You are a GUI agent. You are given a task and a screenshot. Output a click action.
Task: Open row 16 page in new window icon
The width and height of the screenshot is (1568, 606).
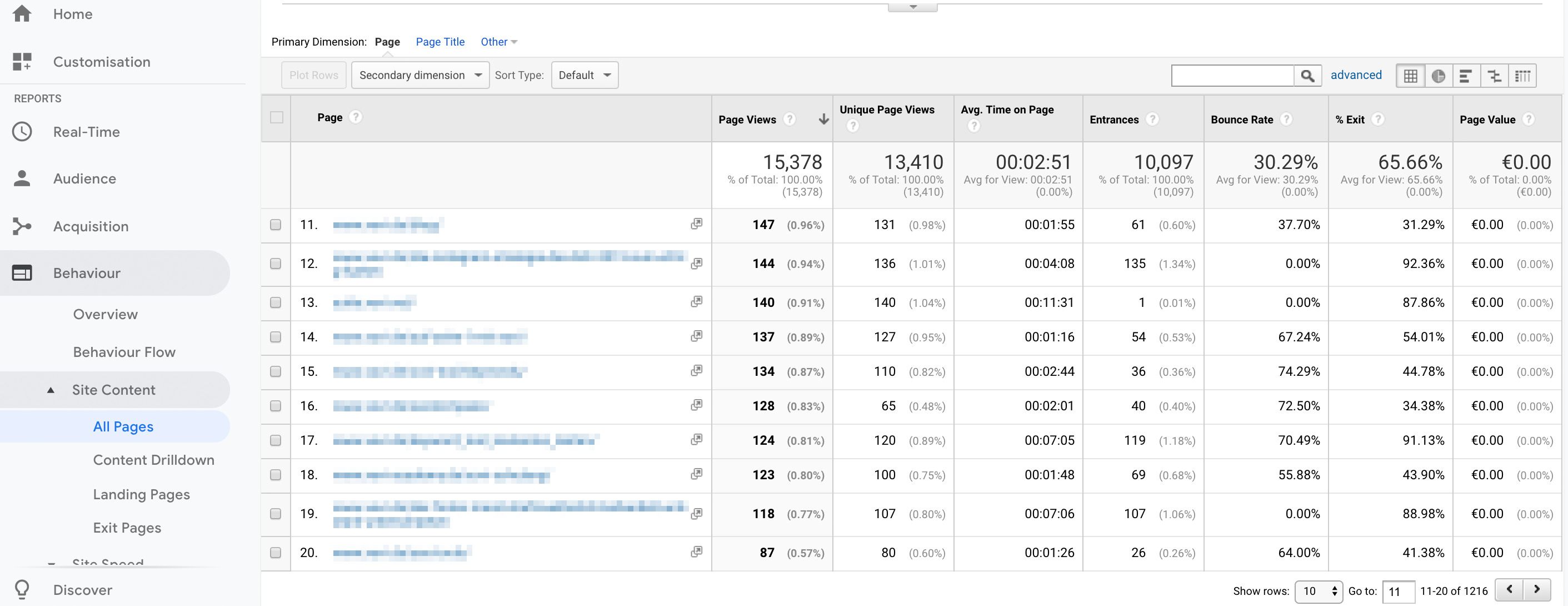pos(696,405)
